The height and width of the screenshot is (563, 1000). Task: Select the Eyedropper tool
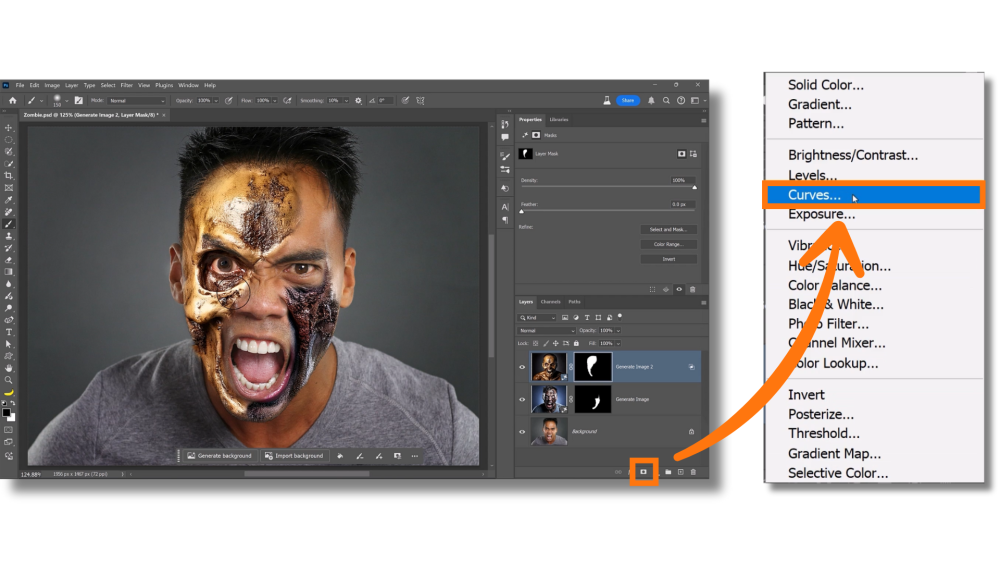(x=9, y=200)
